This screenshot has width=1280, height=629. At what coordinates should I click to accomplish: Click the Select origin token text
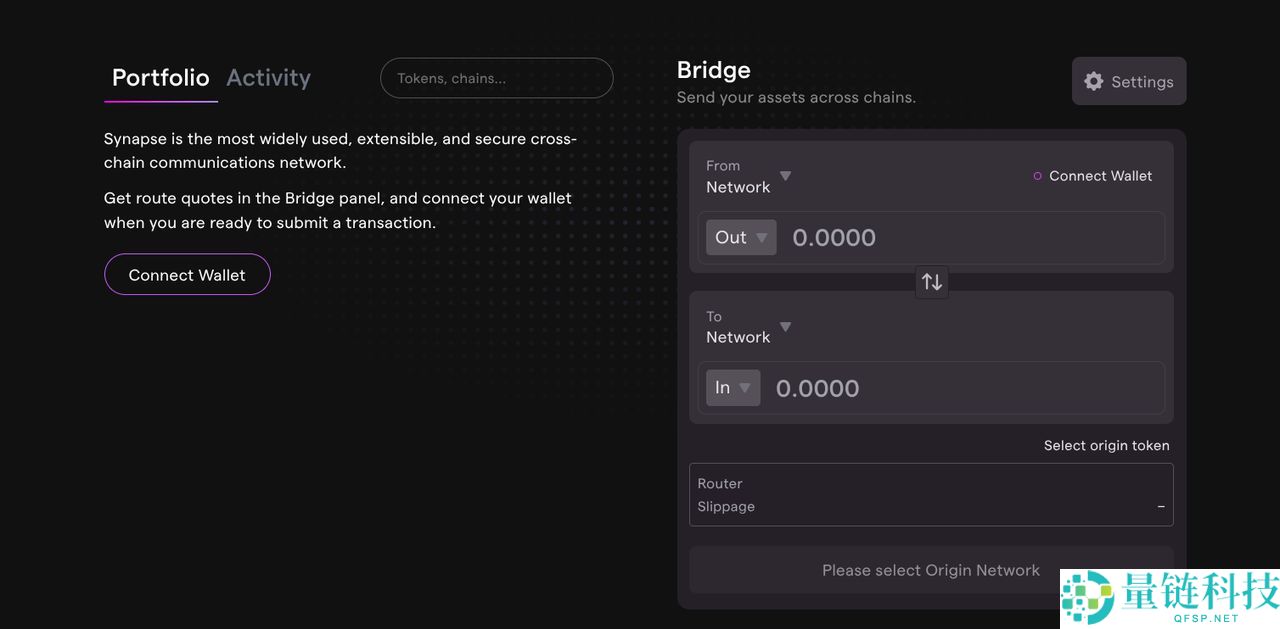coord(1106,446)
